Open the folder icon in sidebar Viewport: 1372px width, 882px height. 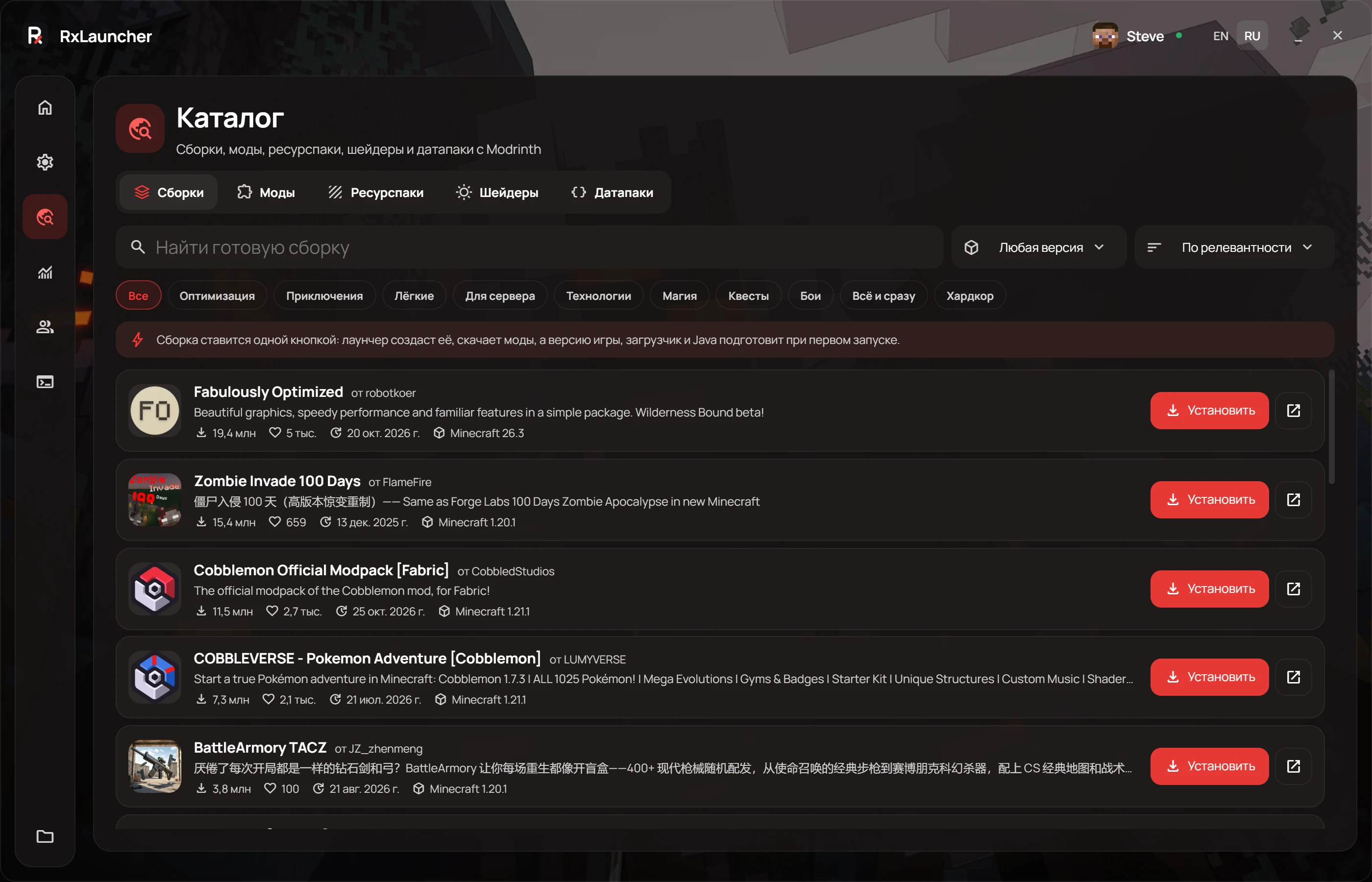45,837
